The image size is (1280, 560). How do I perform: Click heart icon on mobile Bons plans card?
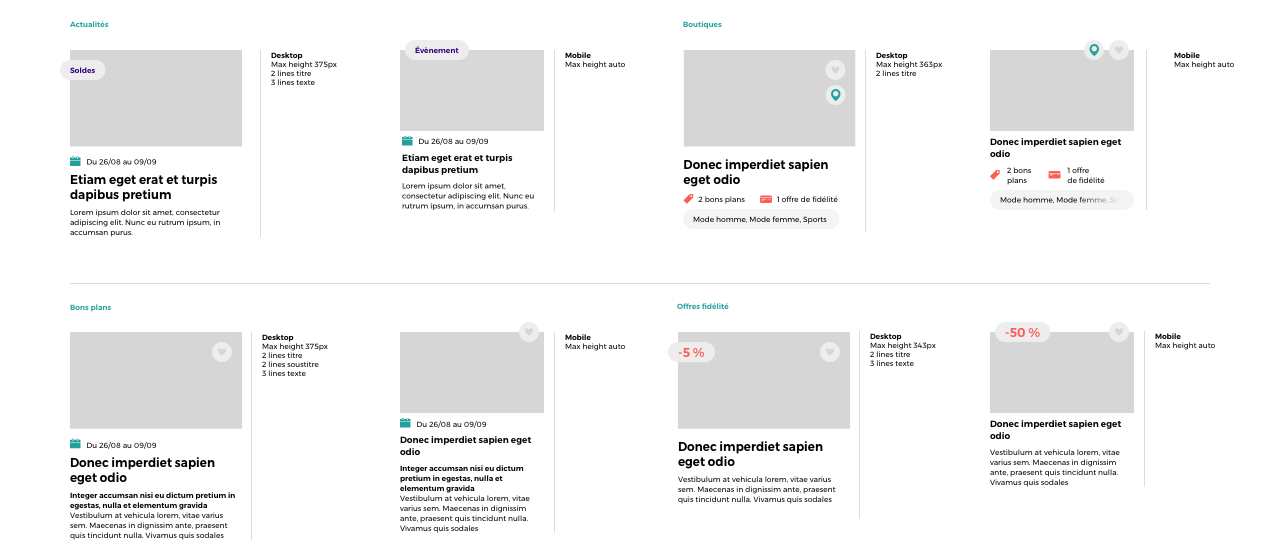coord(529,332)
